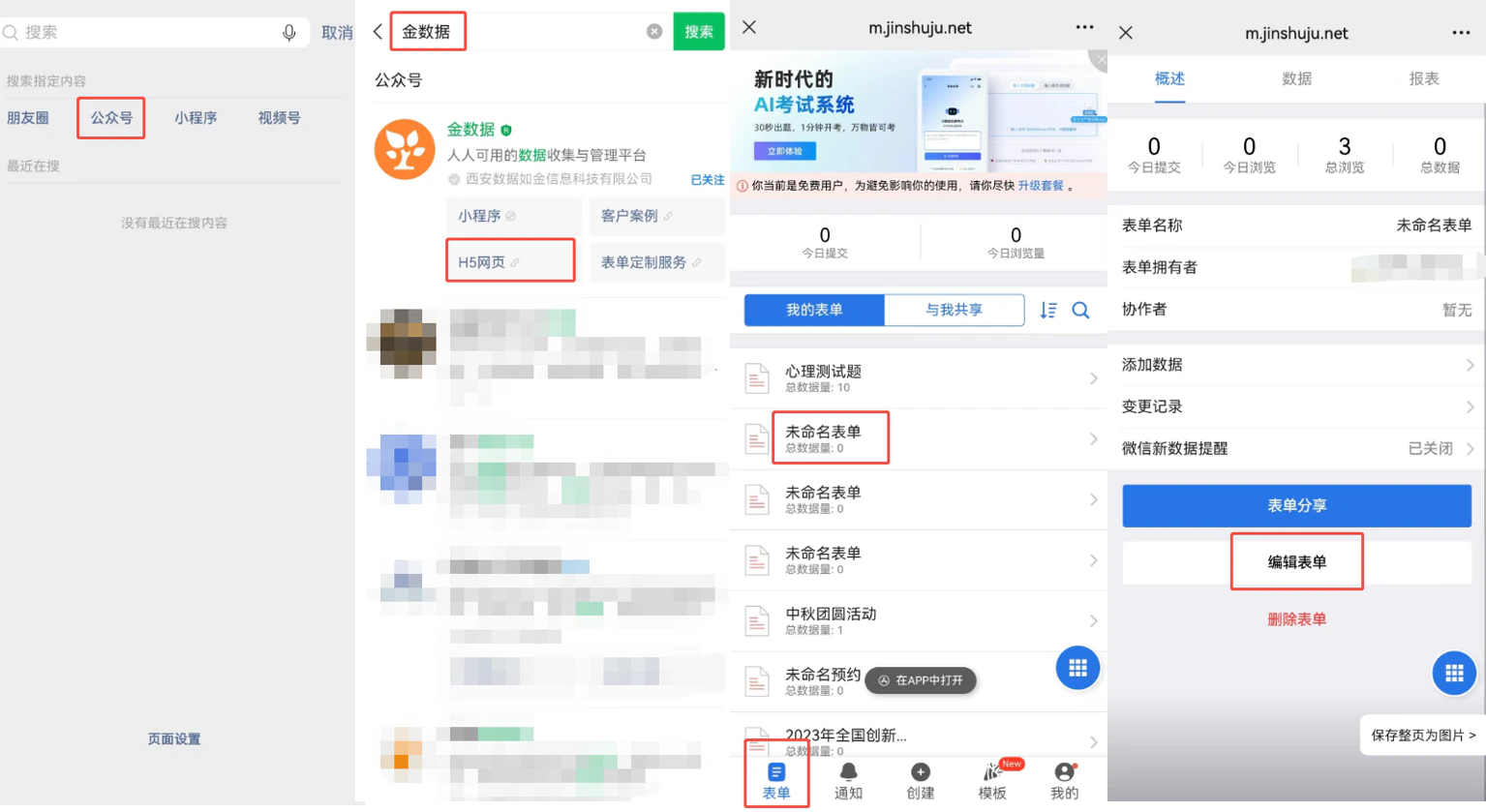Click 取消 to cancel search
Screen dimensions: 1486x812
click(x=337, y=33)
